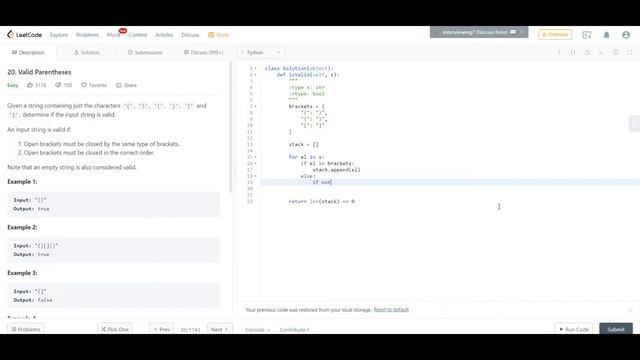640x360 pixels.
Task: Click the Contribute link
Action: (x=294, y=329)
